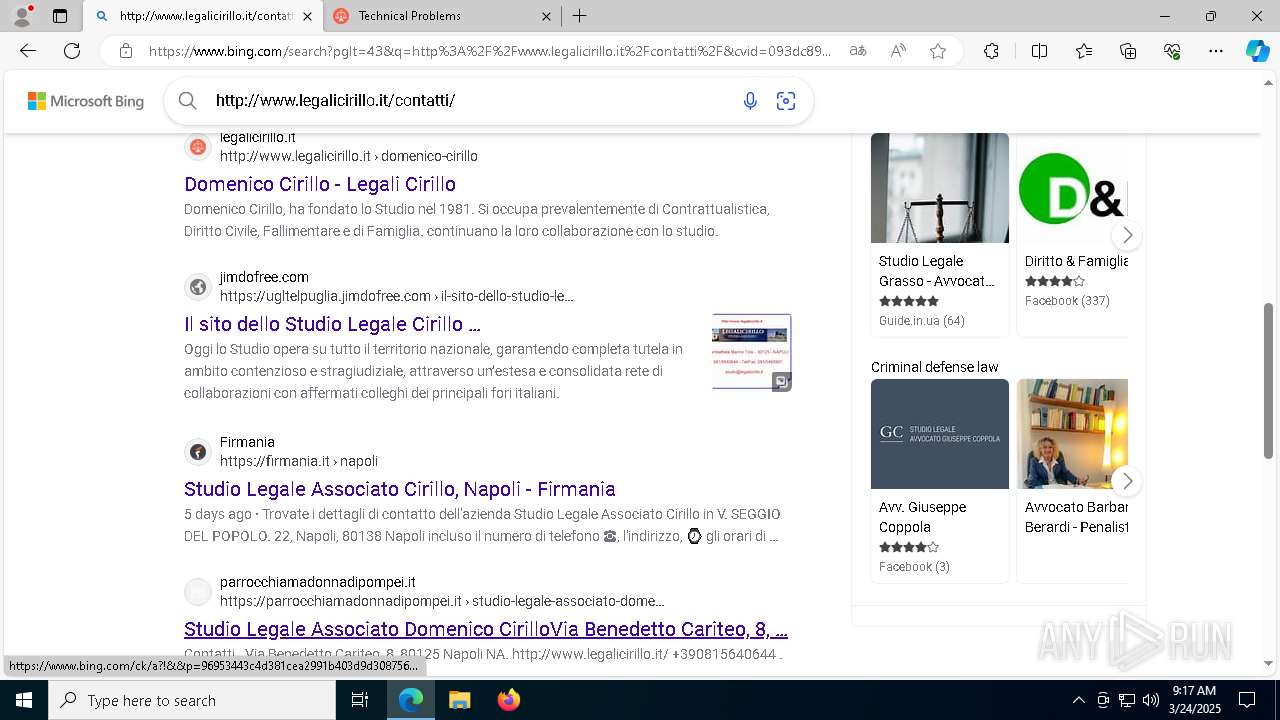Click the legalicirillo.it site favicon

coord(198,148)
